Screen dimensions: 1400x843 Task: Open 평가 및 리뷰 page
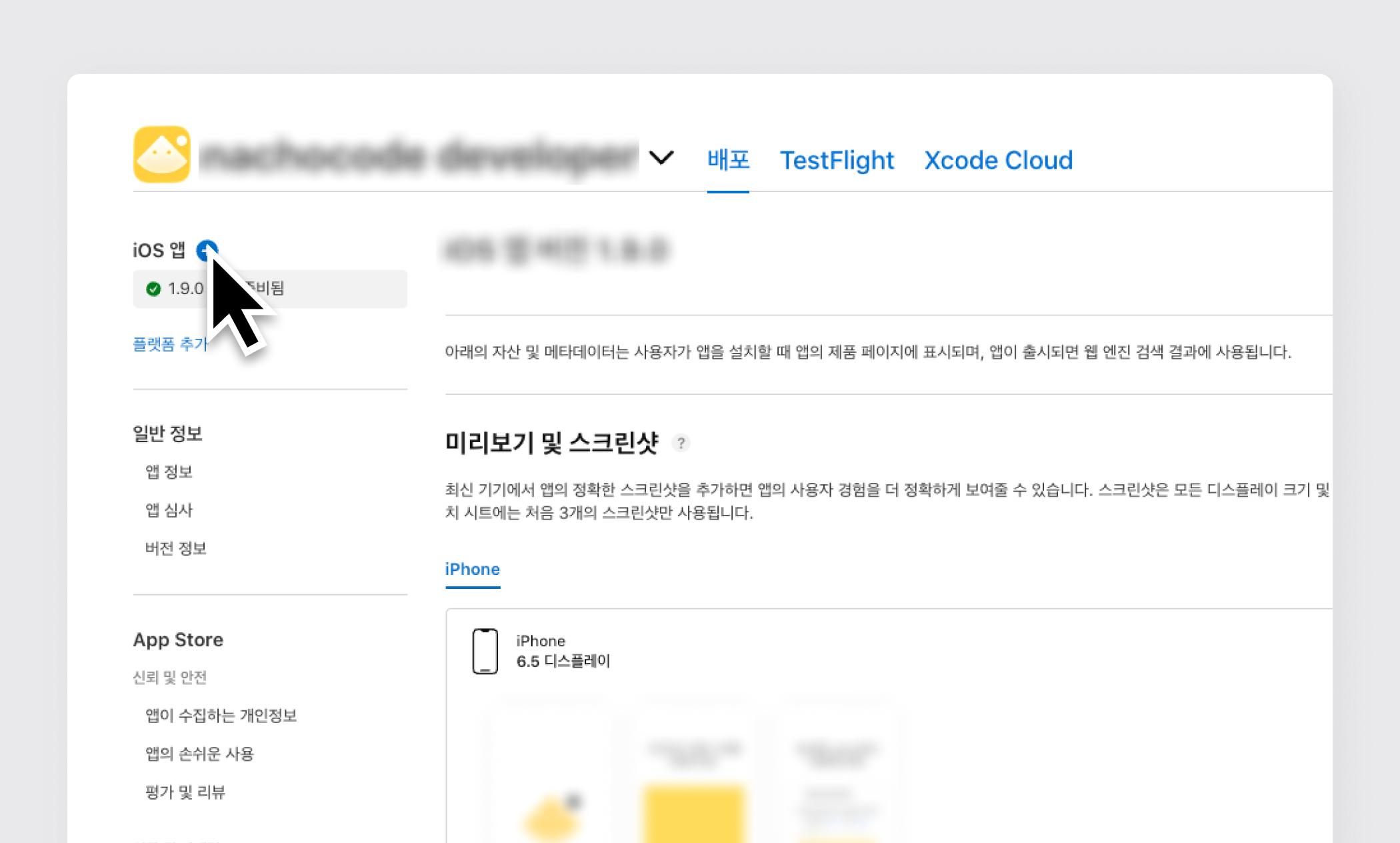point(185,792)
